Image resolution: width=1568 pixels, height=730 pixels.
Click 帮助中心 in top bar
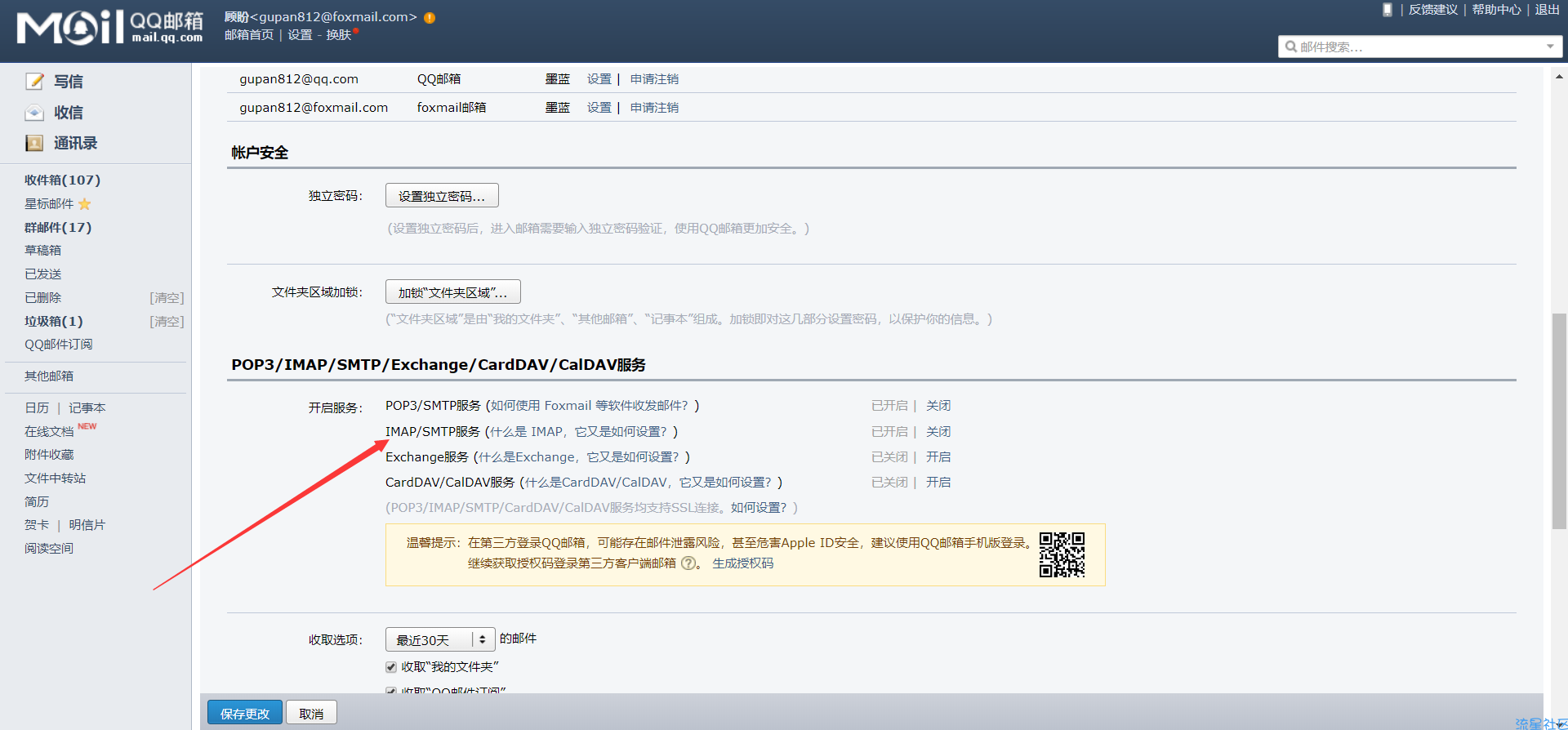1497,10
